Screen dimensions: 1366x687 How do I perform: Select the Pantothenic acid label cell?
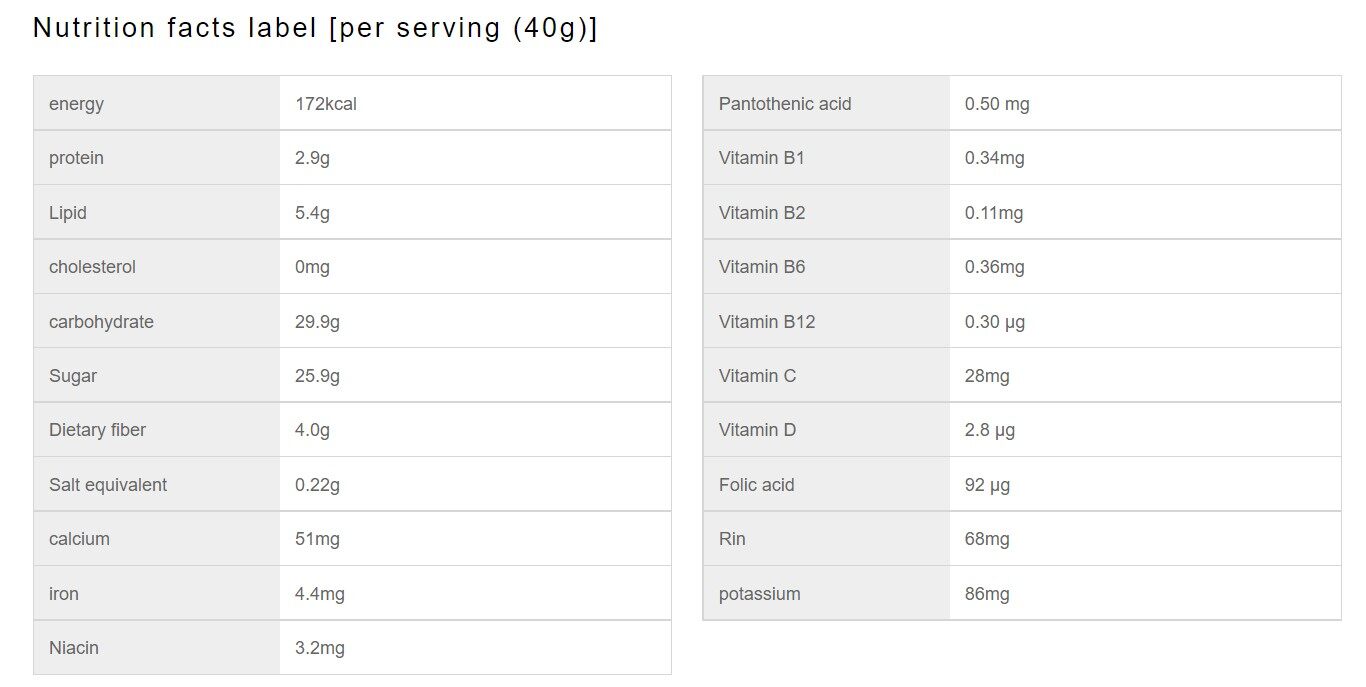[x=785, y=104]
